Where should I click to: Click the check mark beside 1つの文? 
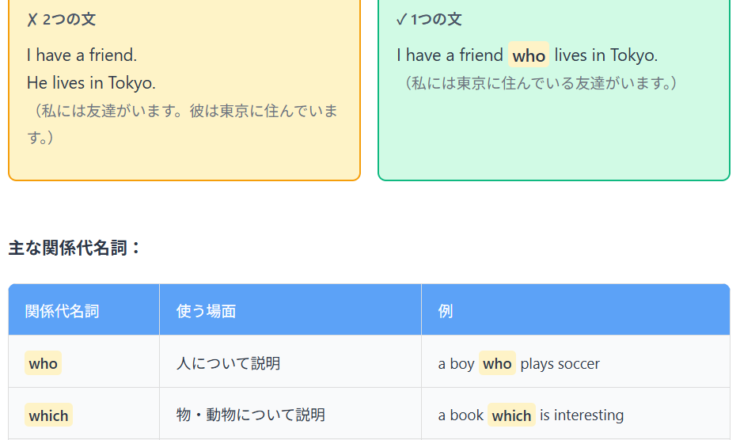click(401, 20)
